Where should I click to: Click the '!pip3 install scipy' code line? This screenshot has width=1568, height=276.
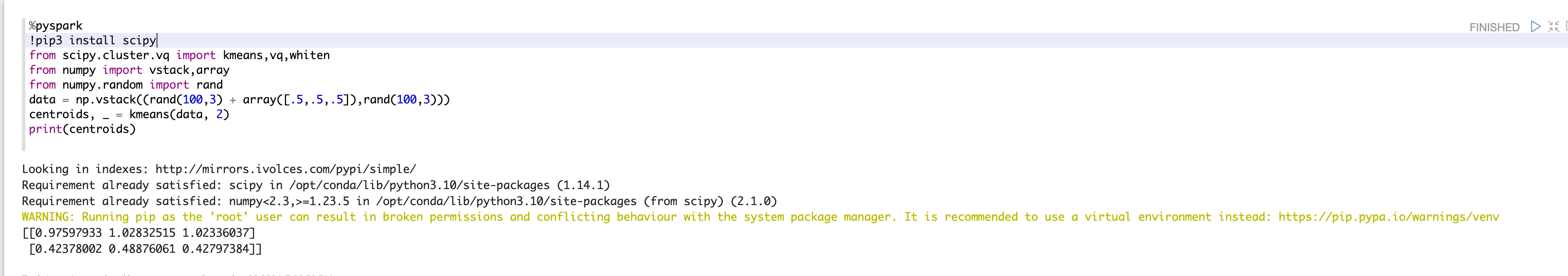(x=92, y=40)
